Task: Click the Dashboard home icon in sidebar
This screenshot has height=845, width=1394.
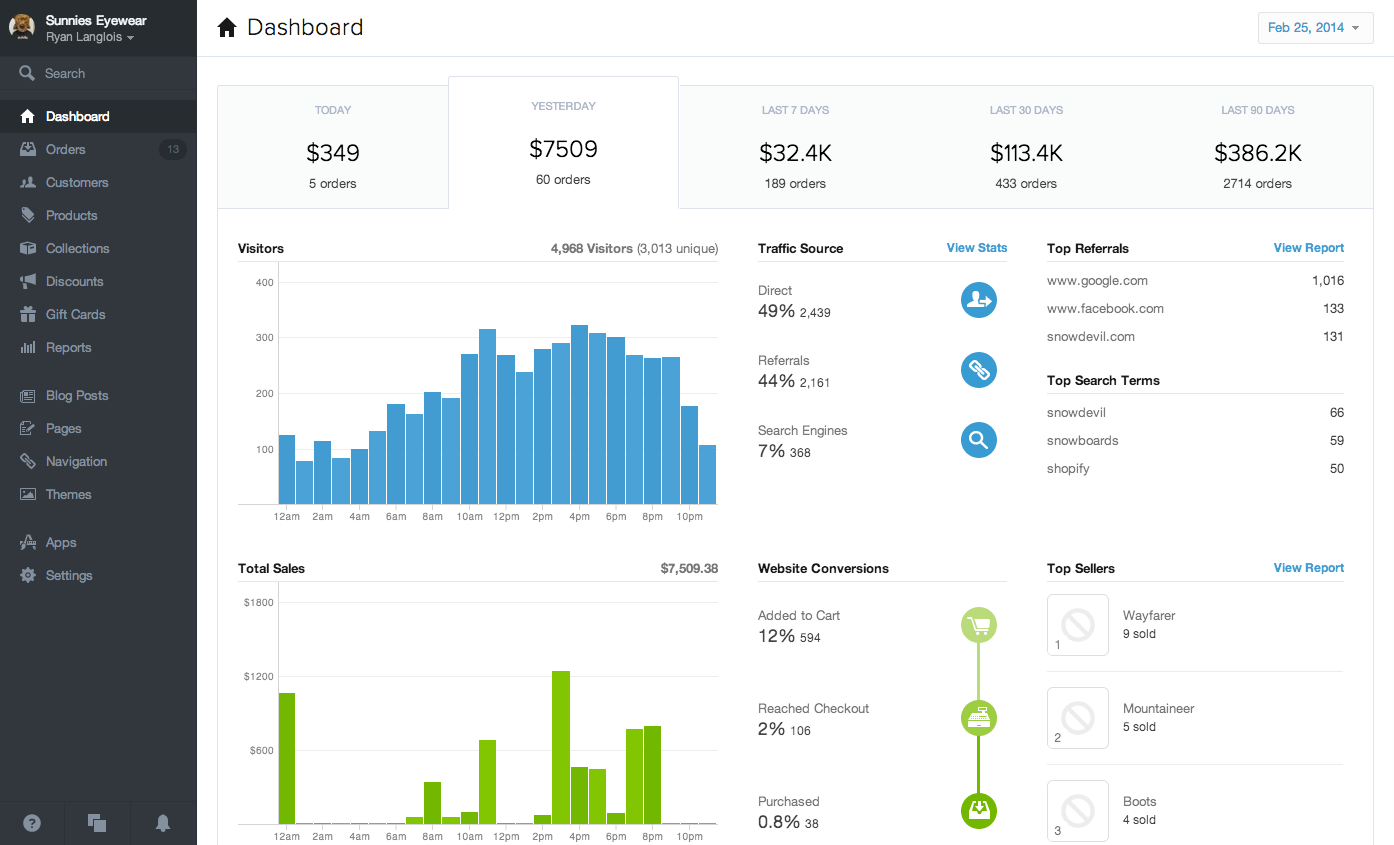Action: point(27,116)
